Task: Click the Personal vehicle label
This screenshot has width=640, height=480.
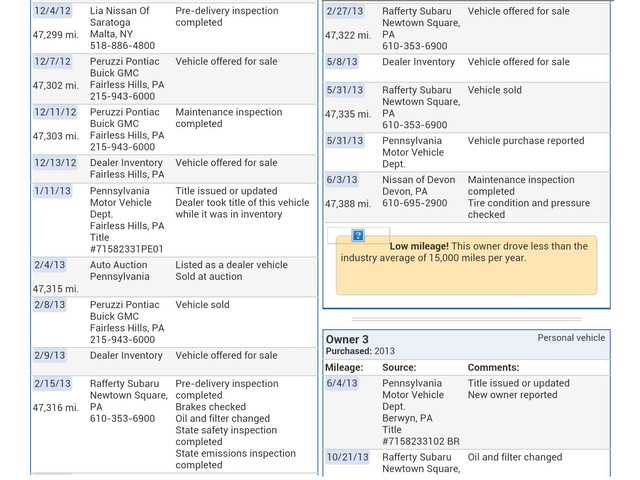Action: coord(571,338)
